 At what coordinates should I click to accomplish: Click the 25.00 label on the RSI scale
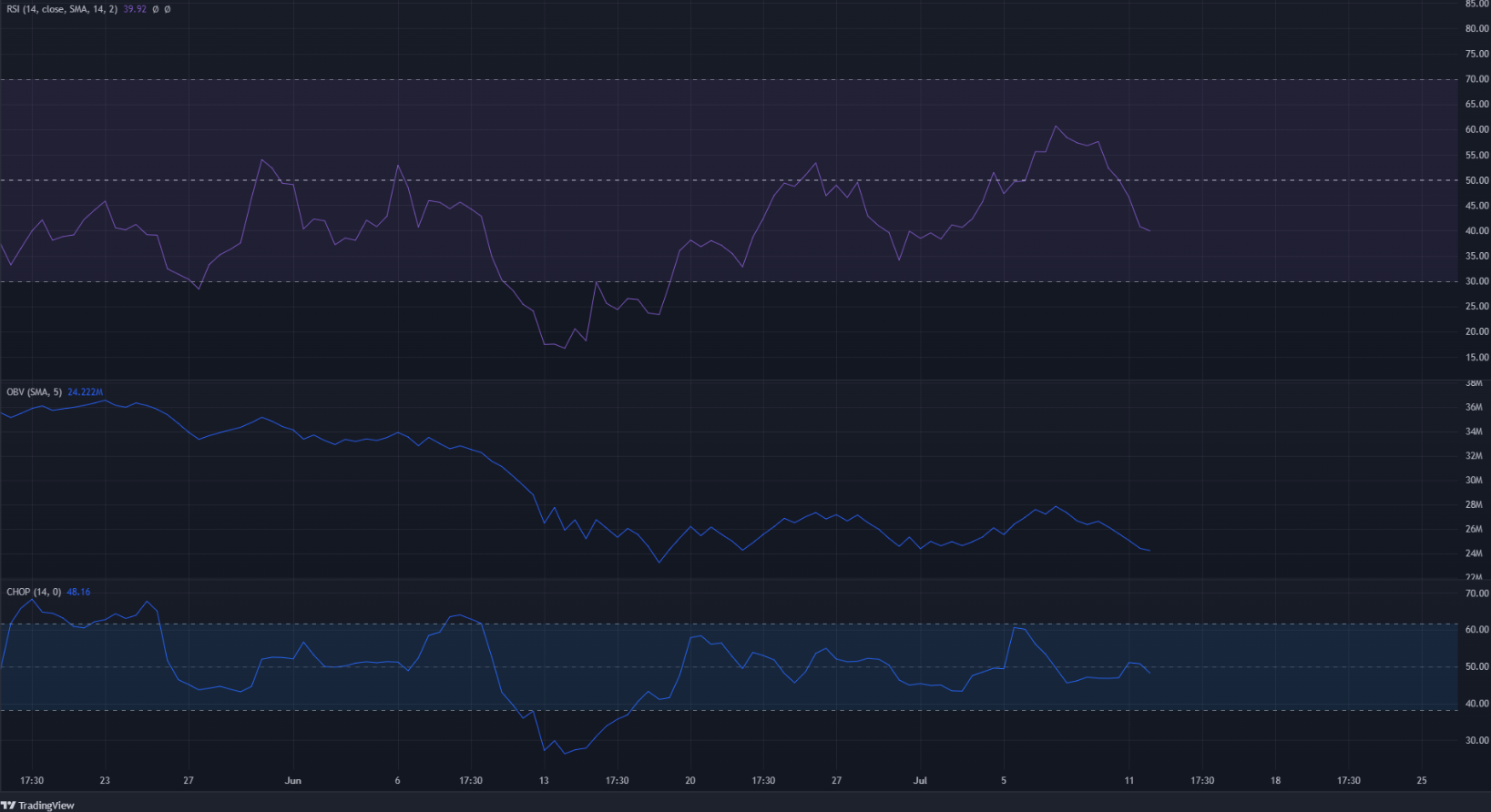pyautogui.click(x=1476, y=307)
